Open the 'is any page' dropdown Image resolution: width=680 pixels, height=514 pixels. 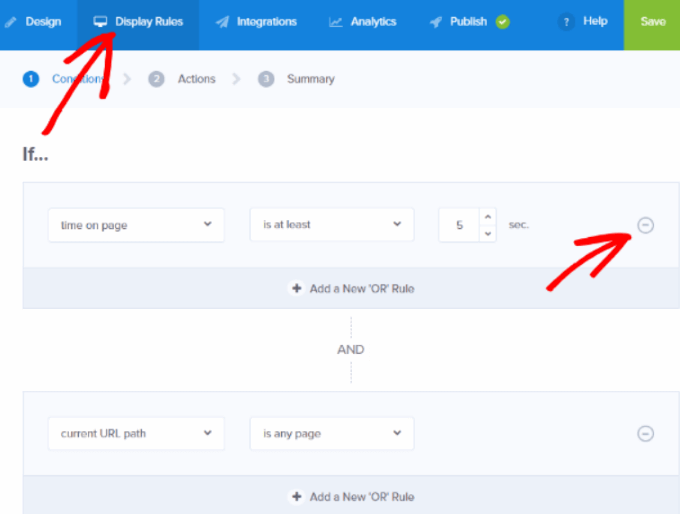[x=332, y=433]
